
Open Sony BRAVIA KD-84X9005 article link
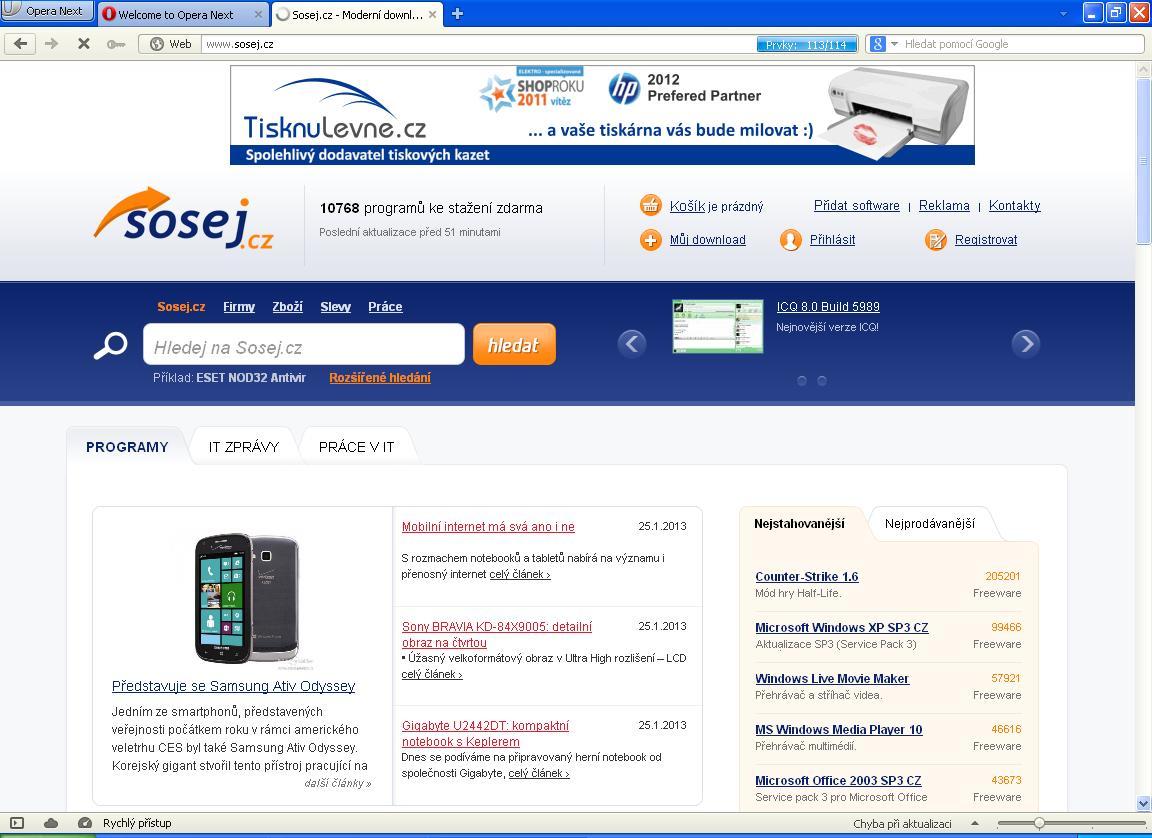(497, 635)
